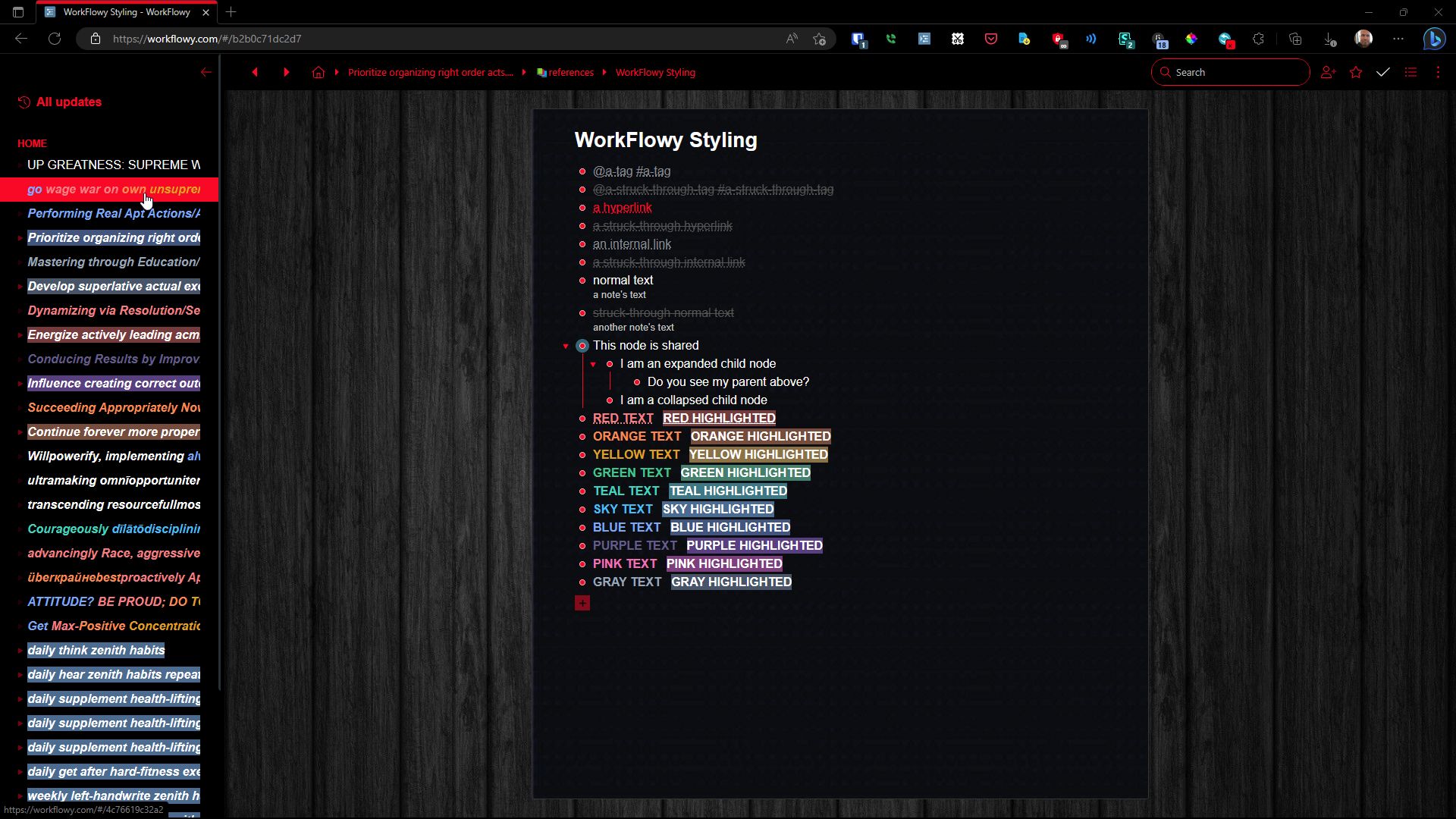Viewport: 1456px width, 819px height.
Task: Open the Pocket extension icon
Action: coord(991,39)
